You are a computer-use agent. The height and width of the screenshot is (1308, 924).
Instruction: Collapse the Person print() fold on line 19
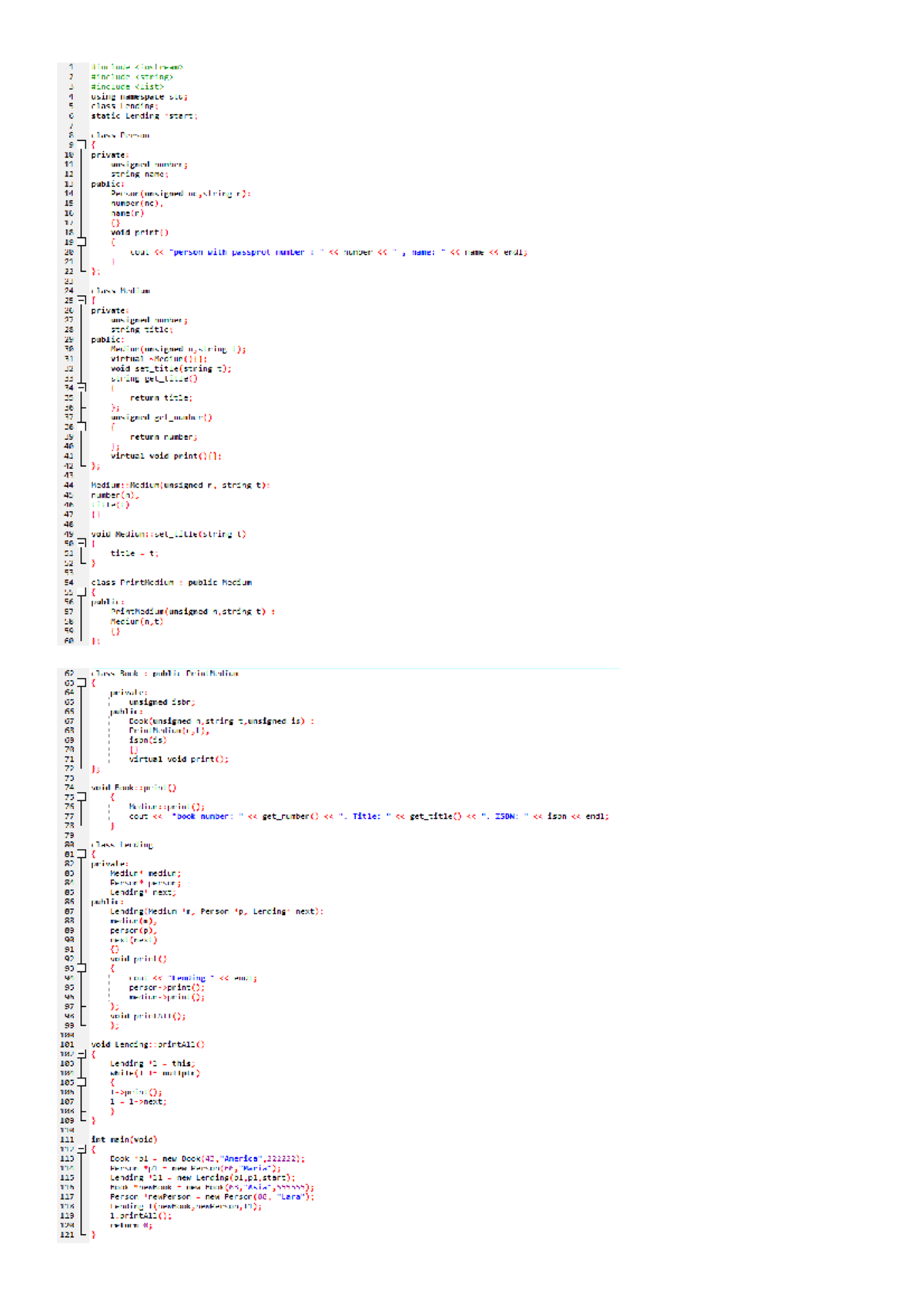click(x=82, y=242)
